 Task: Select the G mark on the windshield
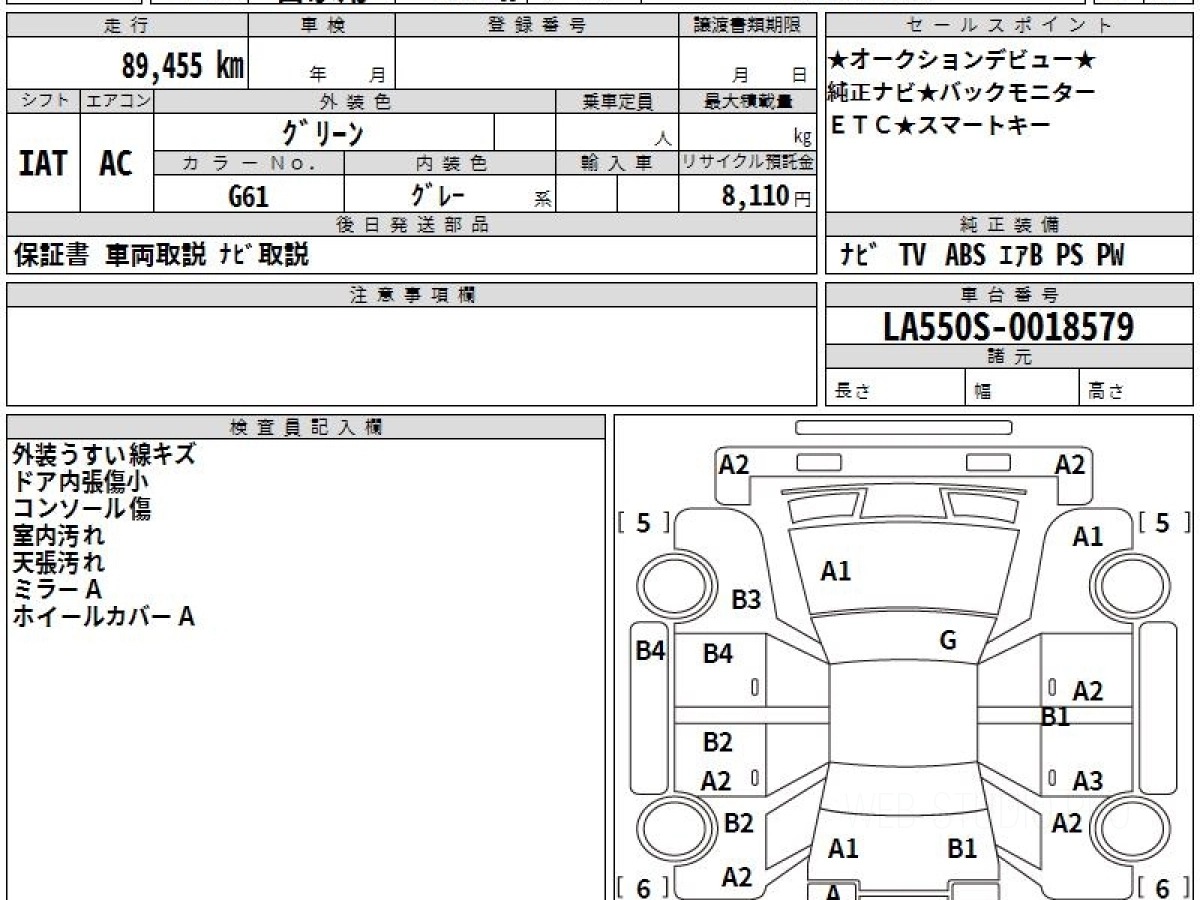pyautogui.click(x=948, y=640)
